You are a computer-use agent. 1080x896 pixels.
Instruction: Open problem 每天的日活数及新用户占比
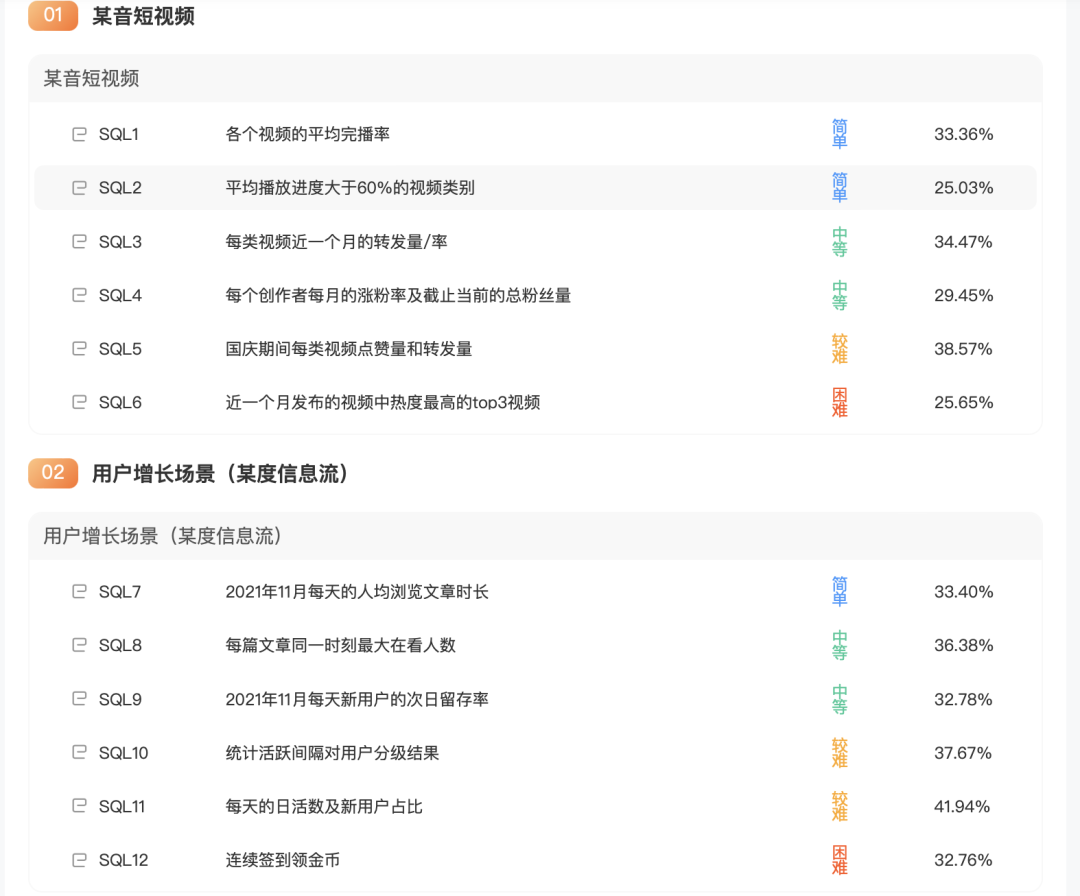click(x=324, y=806)
